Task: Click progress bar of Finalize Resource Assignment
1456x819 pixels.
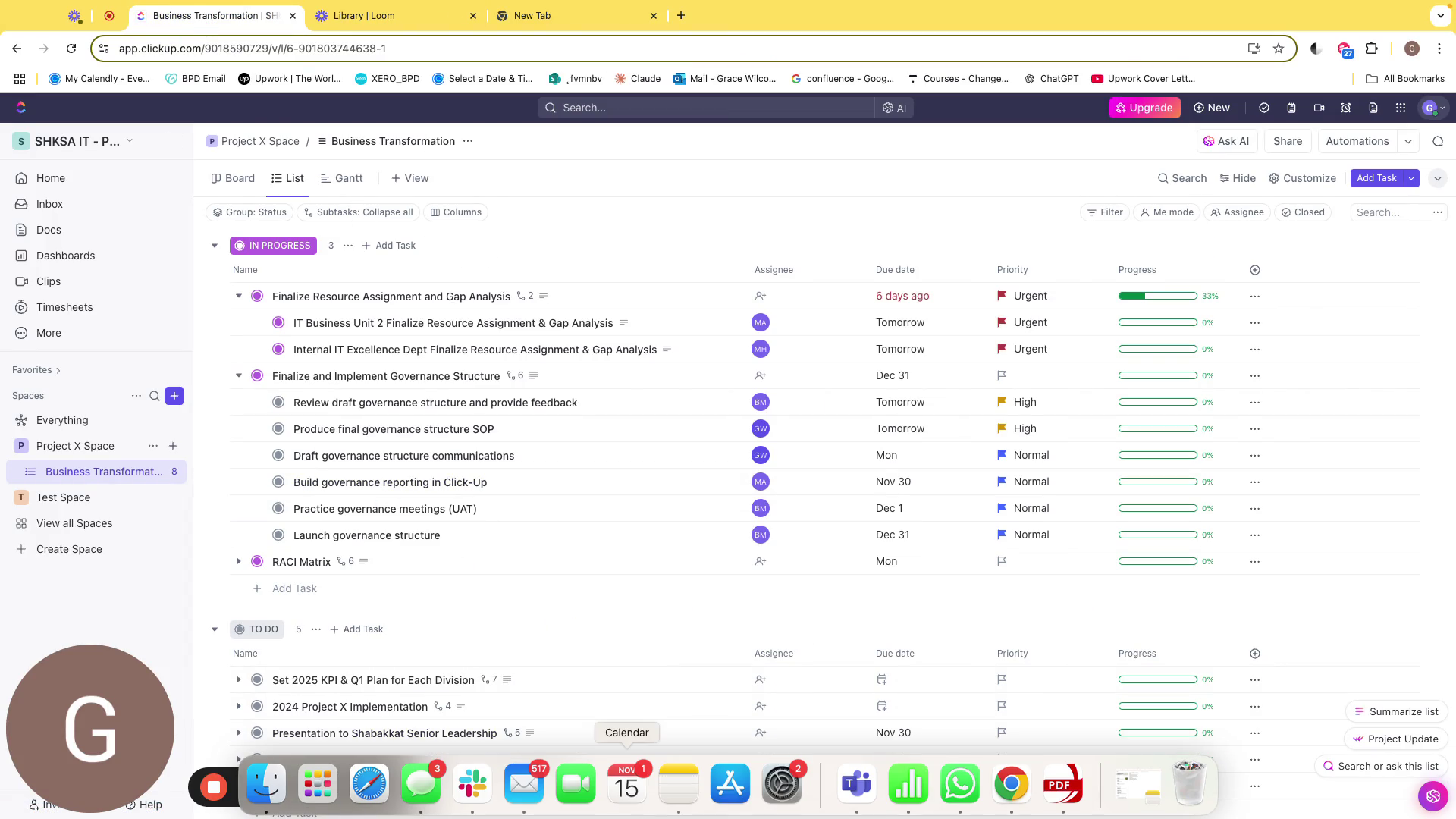Action: click(x=1157, y=296)
